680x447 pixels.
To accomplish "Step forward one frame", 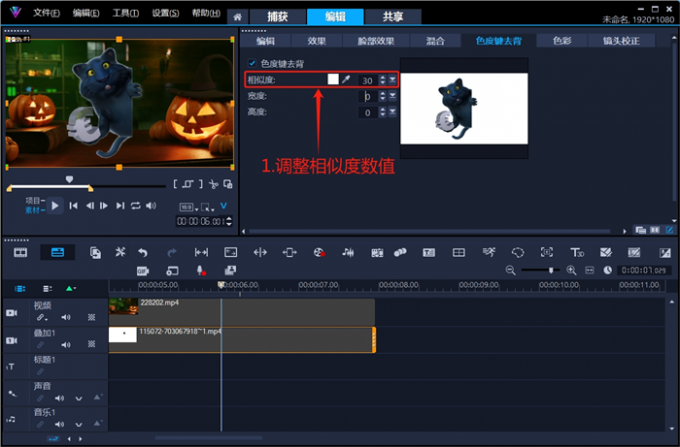I will click(104, 206).
